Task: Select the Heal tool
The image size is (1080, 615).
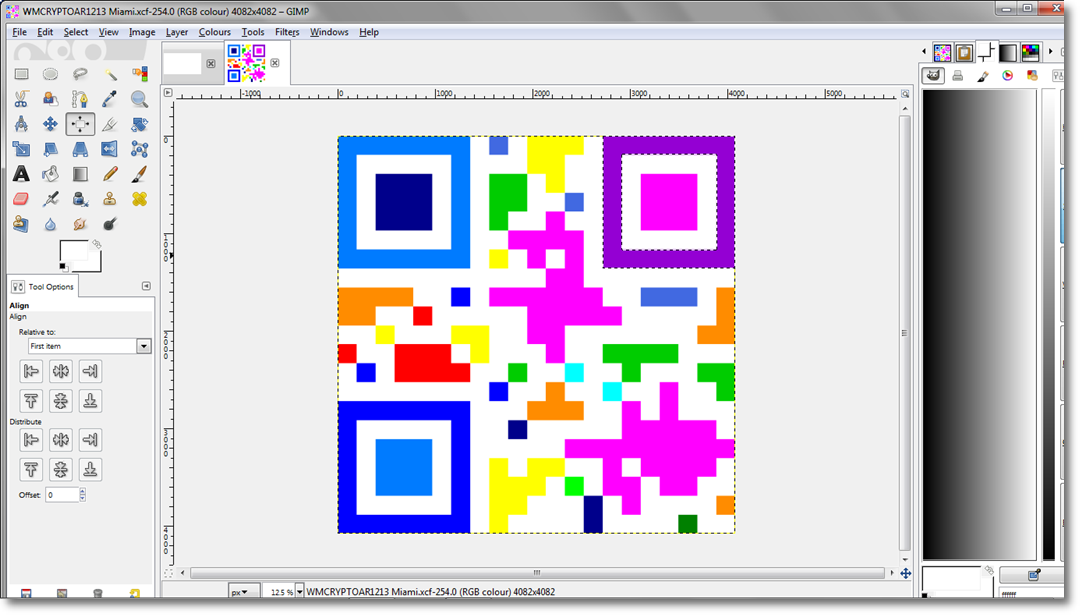Action: (x=139, y=199)
